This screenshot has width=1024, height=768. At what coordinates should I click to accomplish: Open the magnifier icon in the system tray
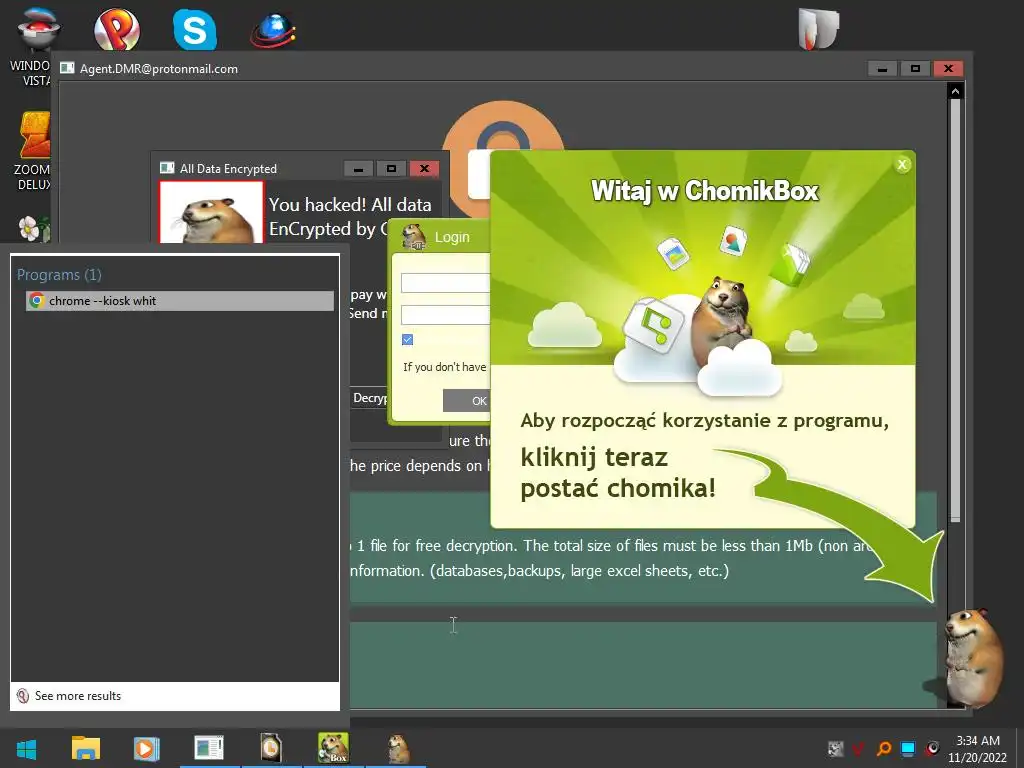pyautogui.click(x=884, y=749)
